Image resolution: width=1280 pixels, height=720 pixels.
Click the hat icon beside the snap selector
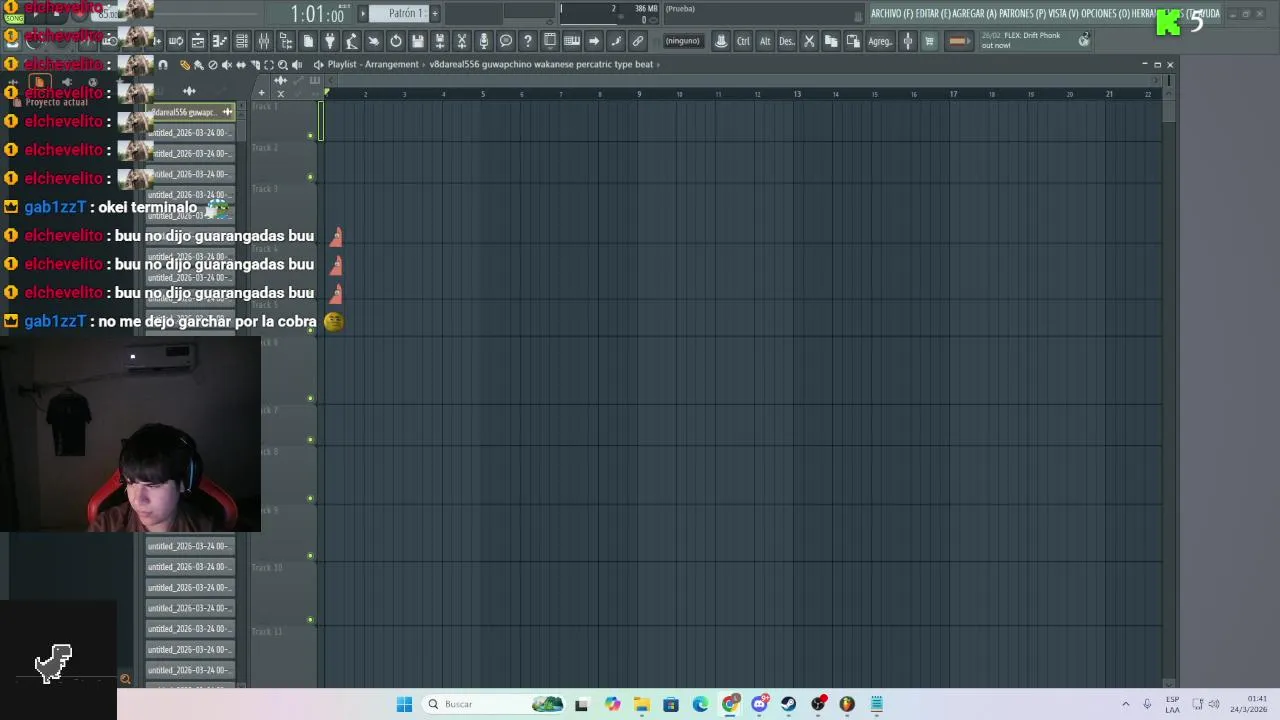click(721, 41)
